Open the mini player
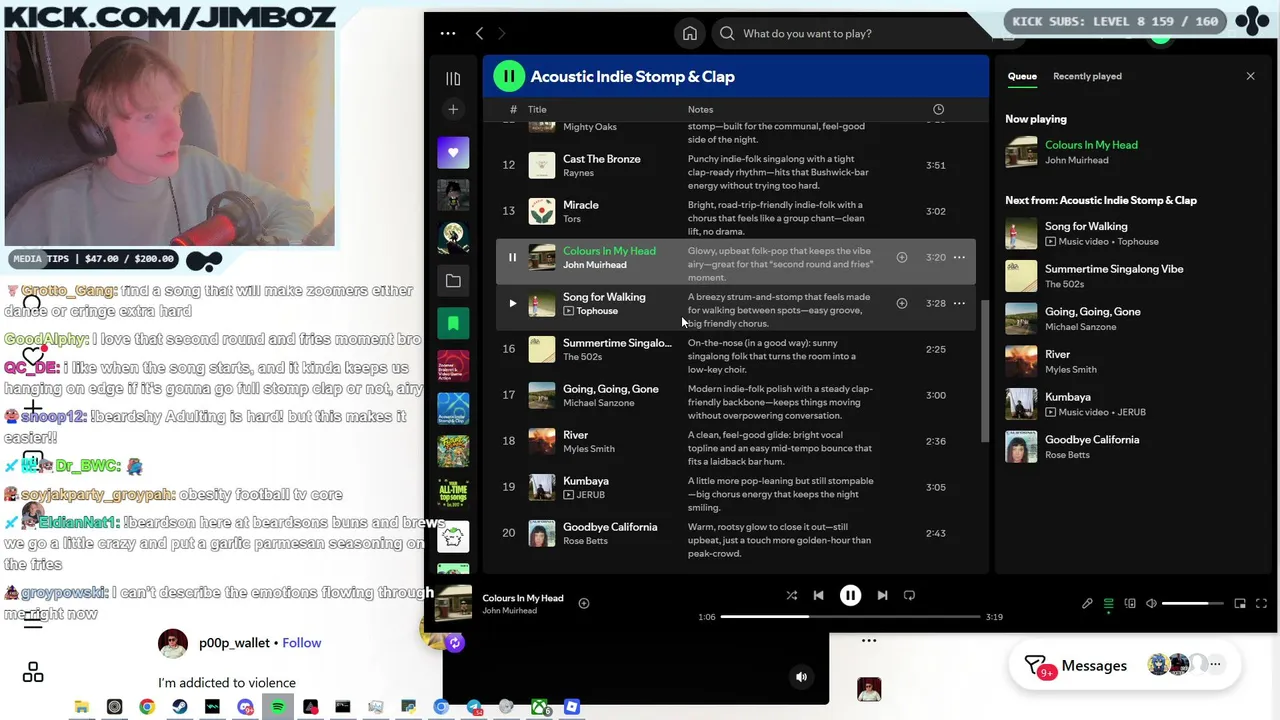 click(1240, 603)
